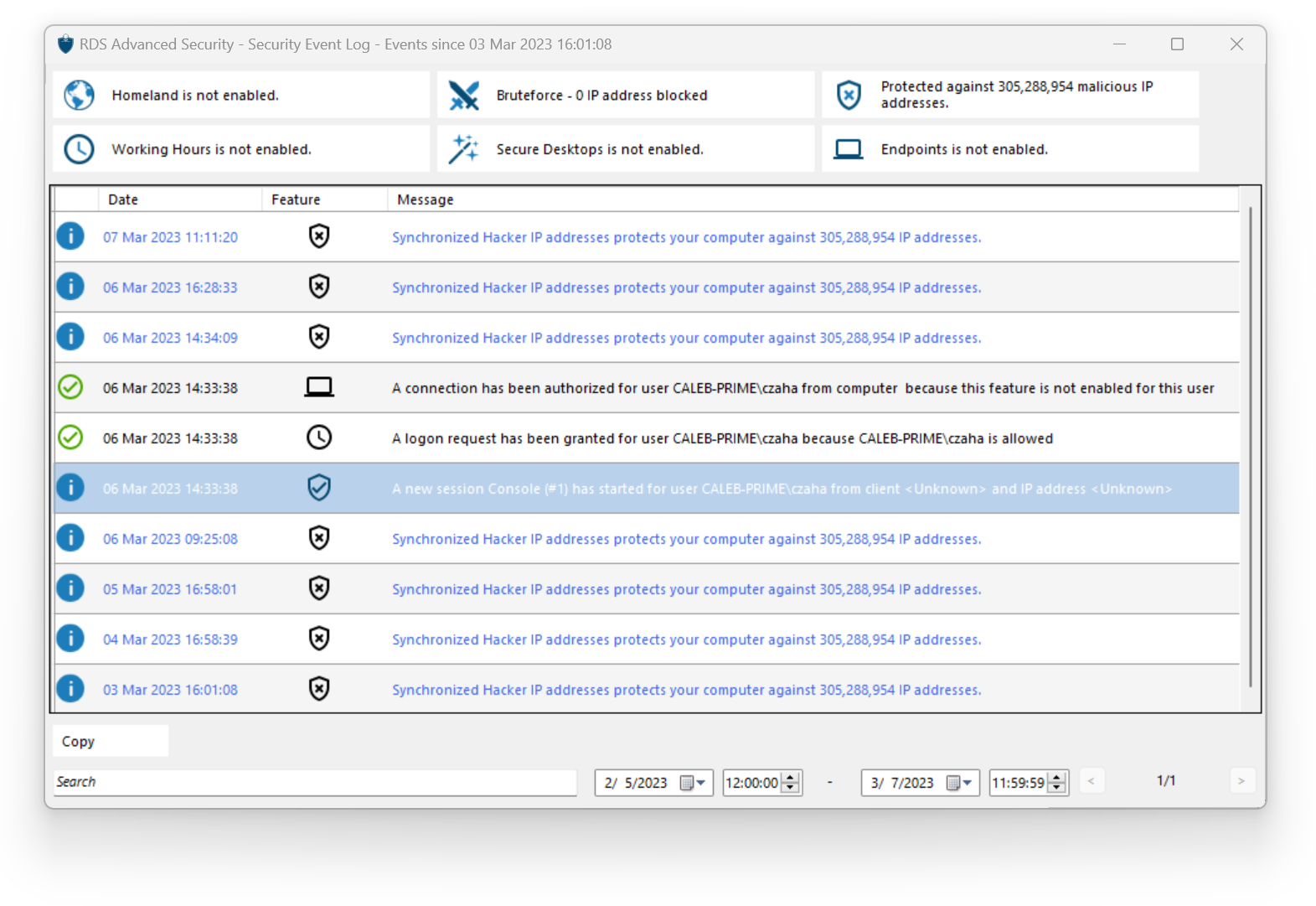This screenshot has width=1316, height=906.
Task: Click the Endpoints laptop icon
Action: click(x=849, y=149)
